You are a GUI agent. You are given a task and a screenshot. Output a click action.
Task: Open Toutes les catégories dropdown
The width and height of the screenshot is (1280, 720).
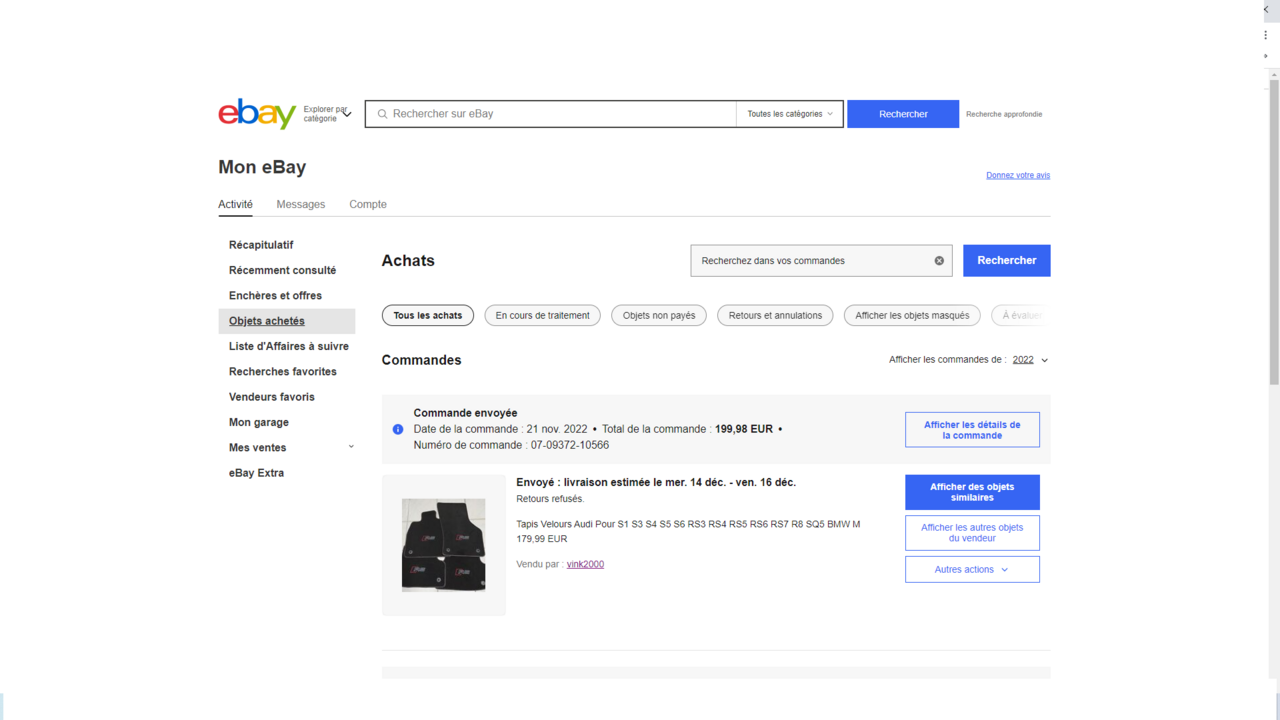pos(789,114)
